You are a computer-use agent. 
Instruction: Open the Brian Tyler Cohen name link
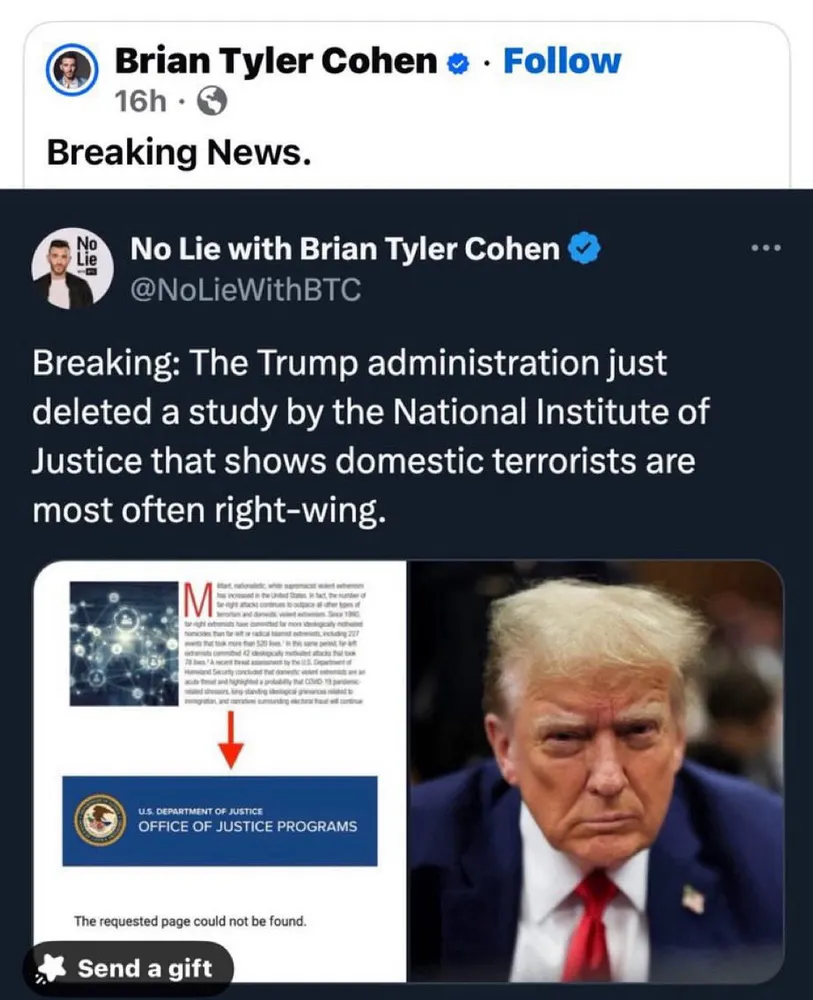pos(276,61)
